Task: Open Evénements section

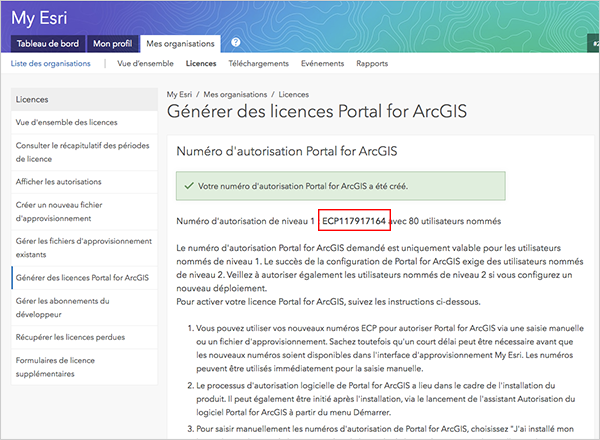Action: (323, 64)
